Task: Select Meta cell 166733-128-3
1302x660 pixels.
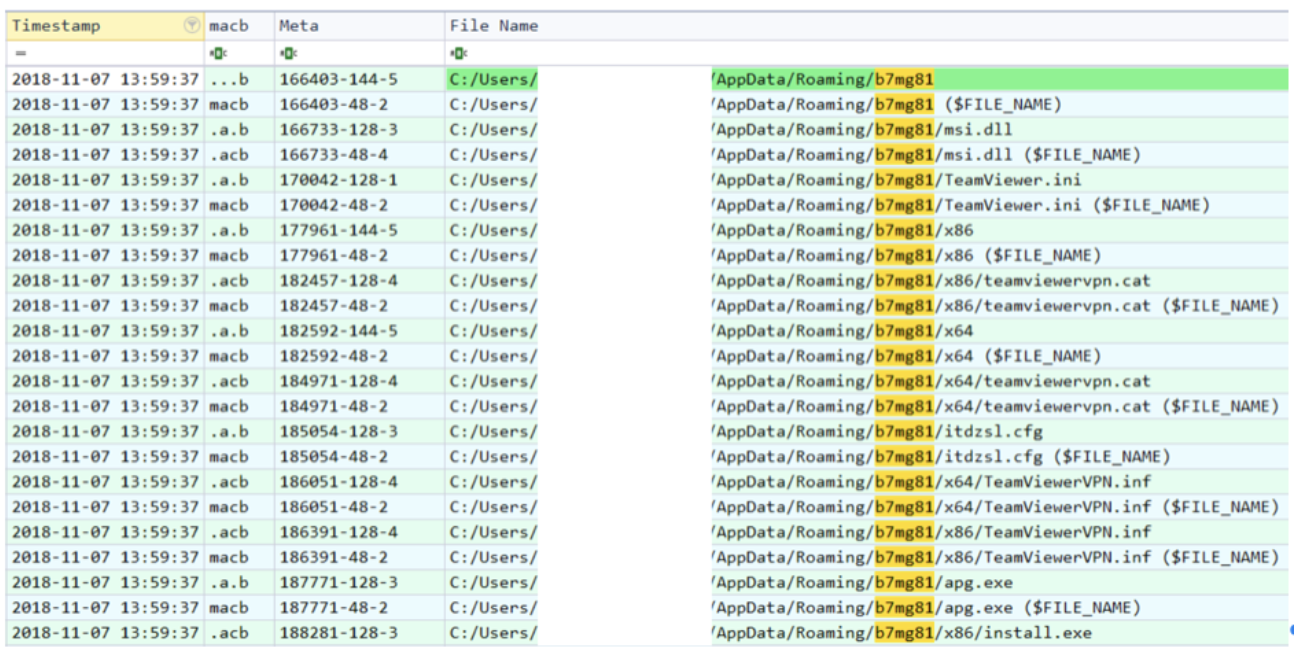Action: [360, 129]
